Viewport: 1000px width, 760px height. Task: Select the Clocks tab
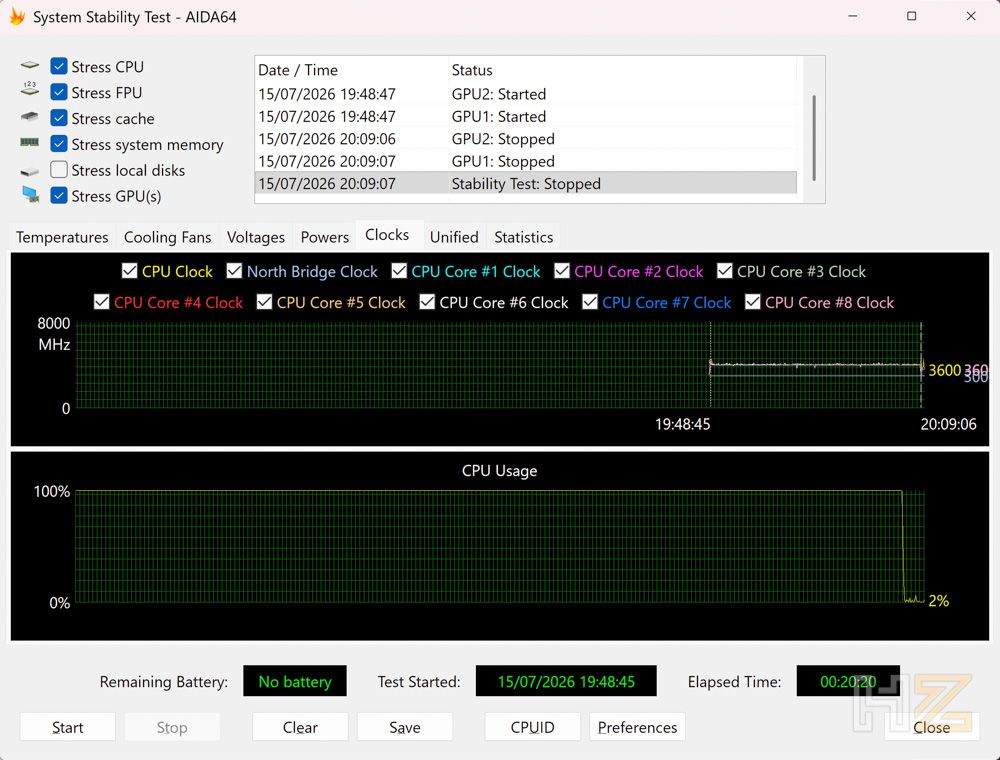(387, 235)
